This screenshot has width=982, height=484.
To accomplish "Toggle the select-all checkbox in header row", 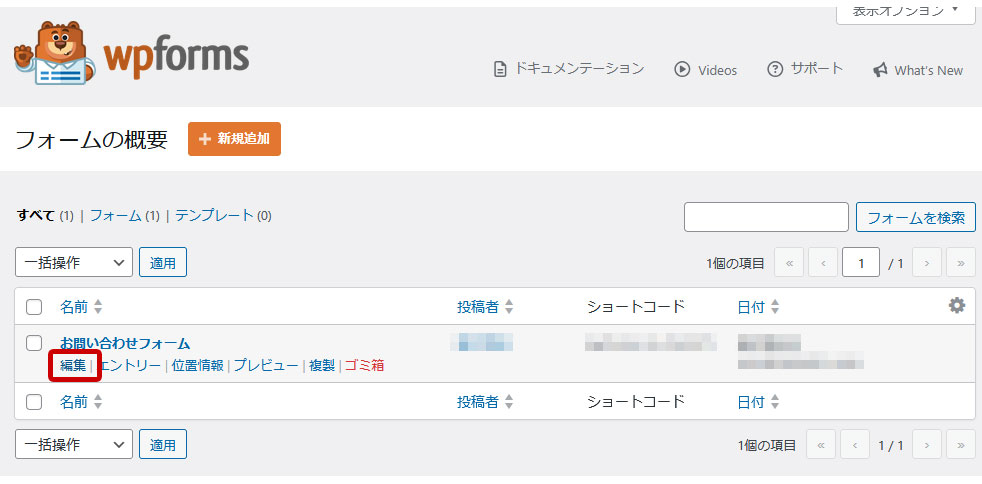I will tap(34, 307).
